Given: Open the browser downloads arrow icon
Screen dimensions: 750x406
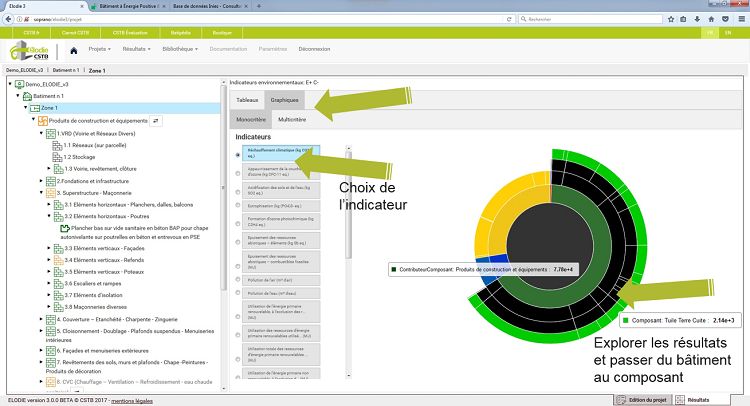Looking at the screenshot, I should [x=697, y=19].
